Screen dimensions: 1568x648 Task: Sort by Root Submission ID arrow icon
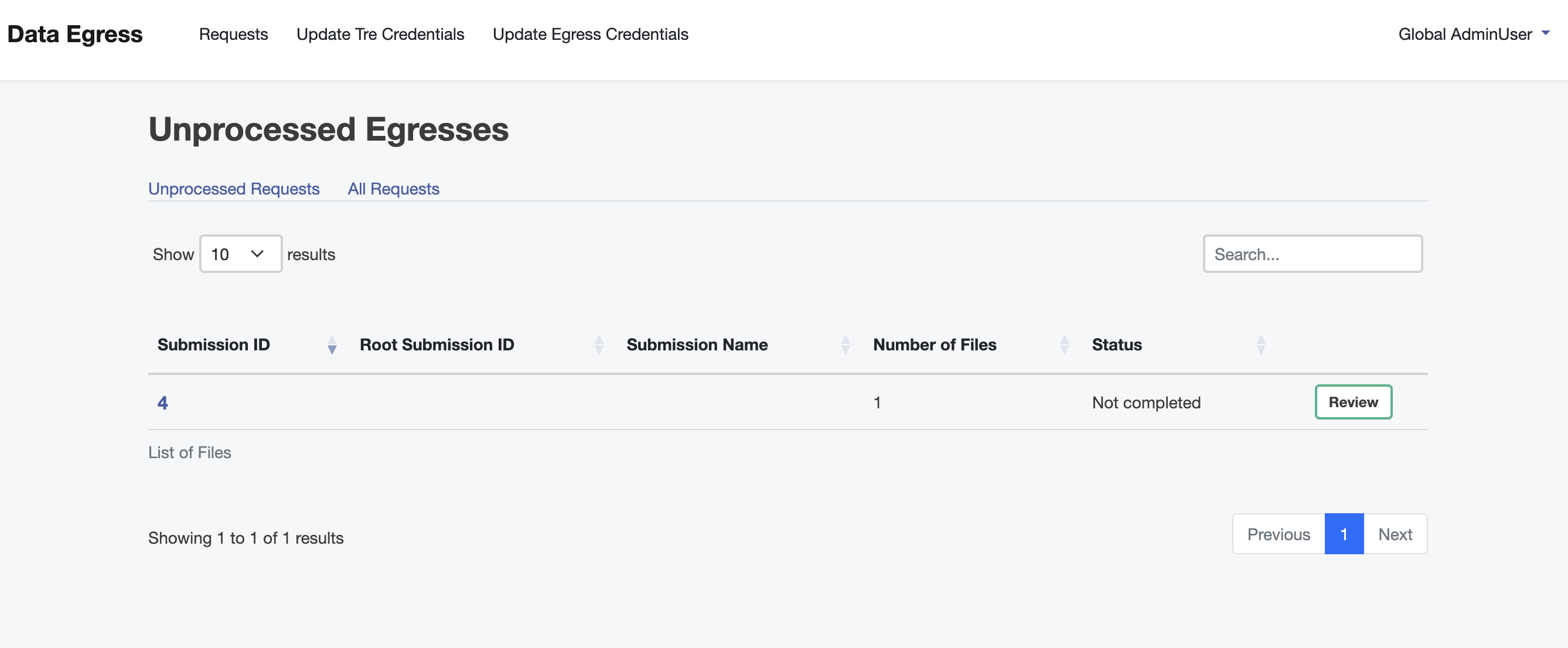[x=599, y=345]
